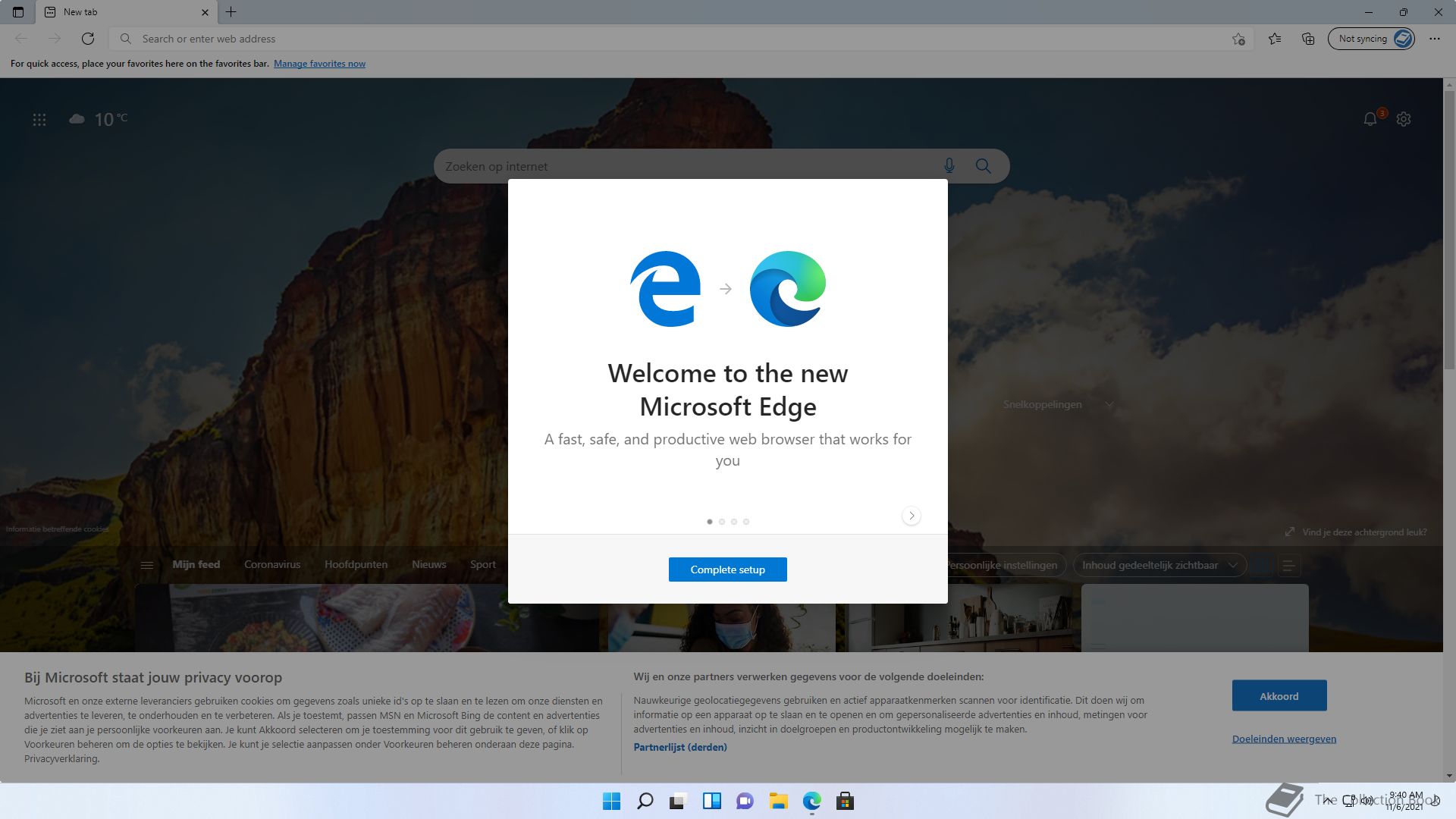The height and width of the screenshot is (819, 1456).
Task: Add this page to favorites star icon
Action: click(1238, 39)
